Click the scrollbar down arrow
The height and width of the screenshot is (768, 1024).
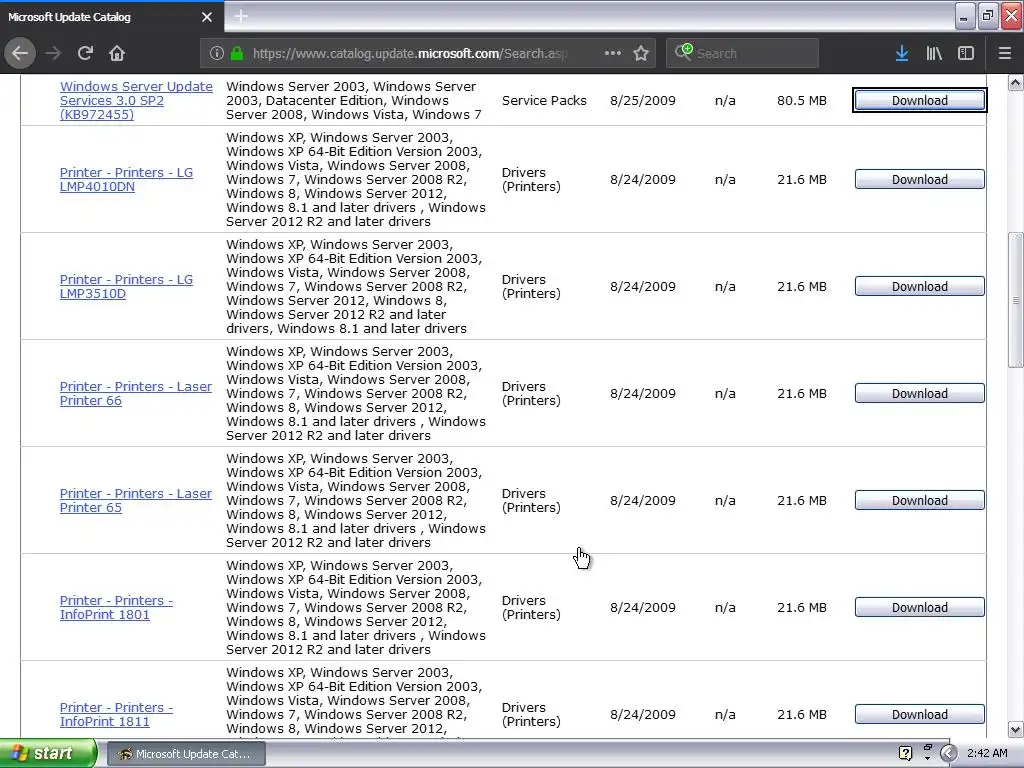pyautogui.click(x=1016, y=729)
